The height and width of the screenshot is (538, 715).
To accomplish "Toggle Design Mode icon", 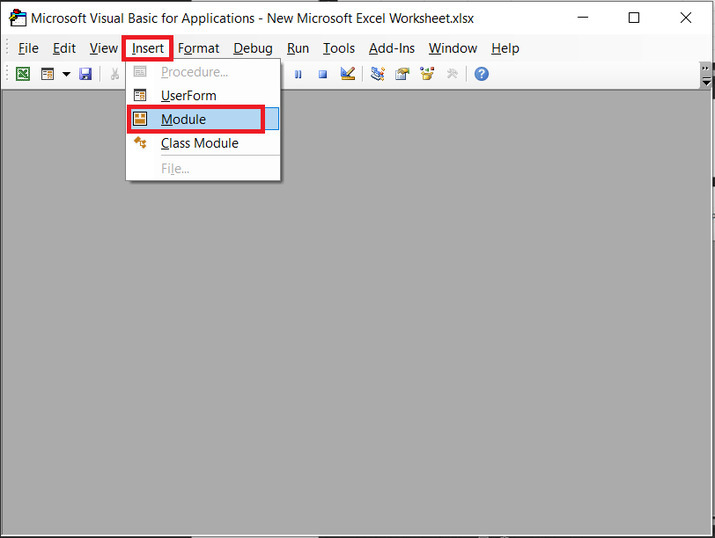I will tap(348, 73).
